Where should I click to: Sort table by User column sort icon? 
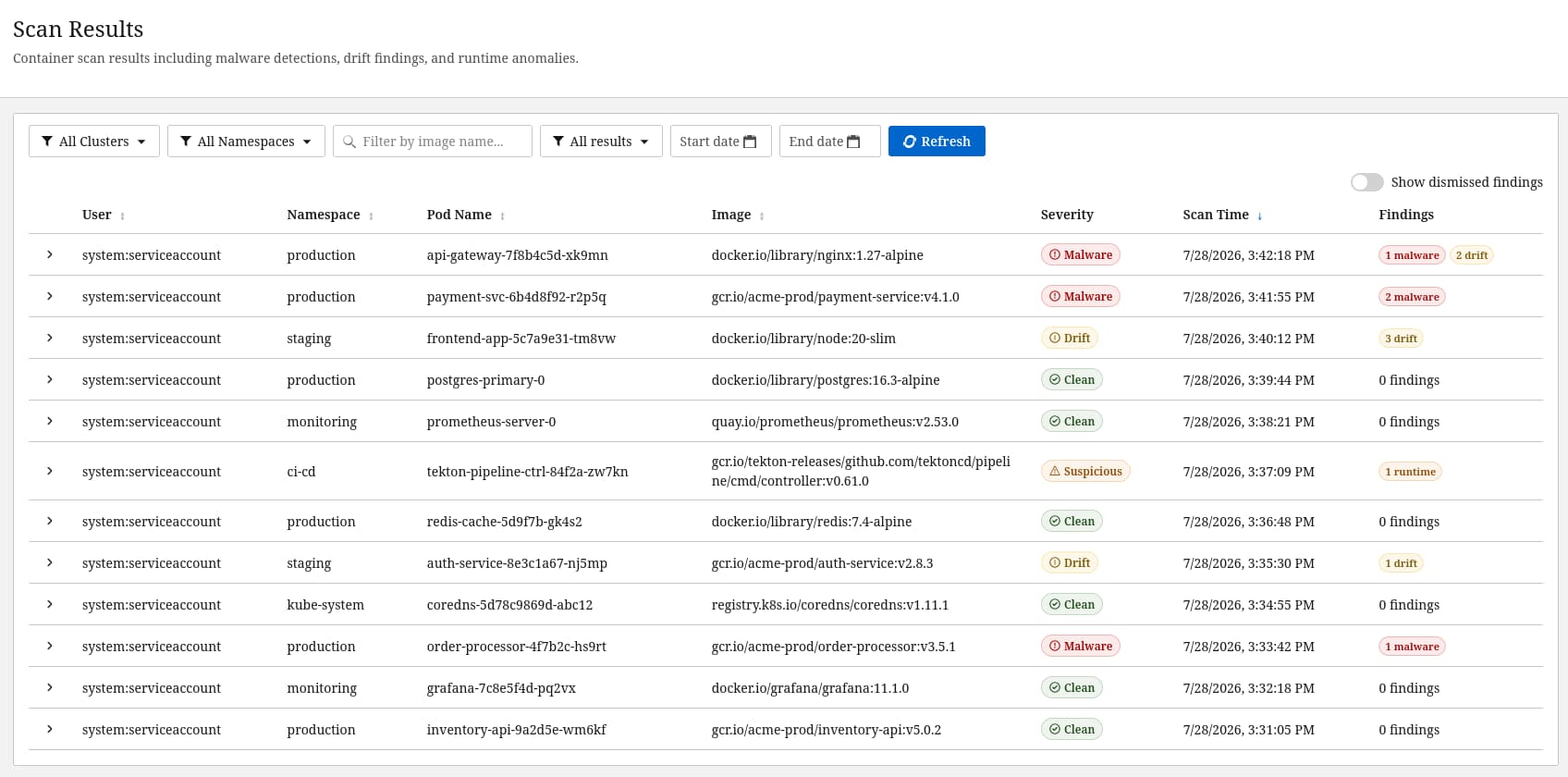click(123, 216)
